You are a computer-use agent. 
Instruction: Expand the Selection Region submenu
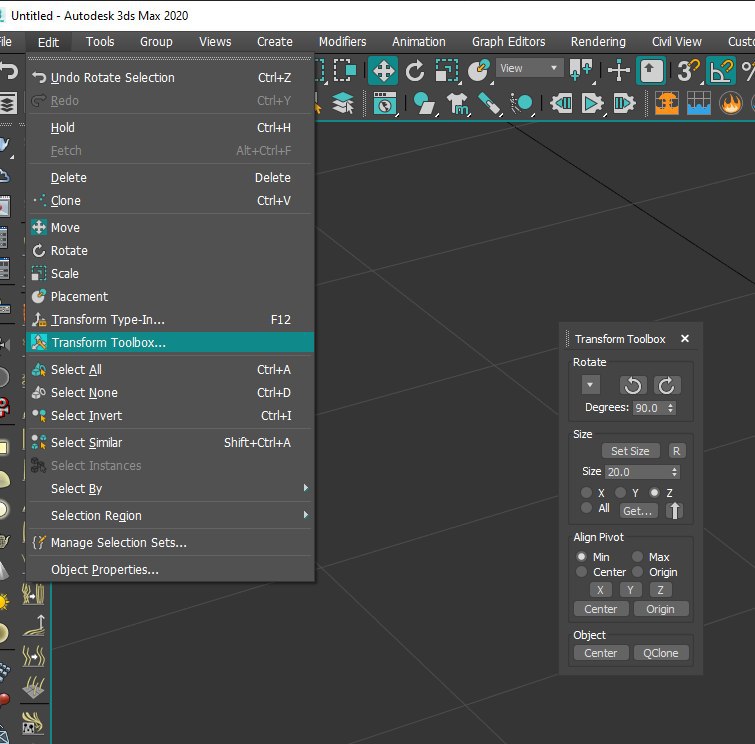170,516
